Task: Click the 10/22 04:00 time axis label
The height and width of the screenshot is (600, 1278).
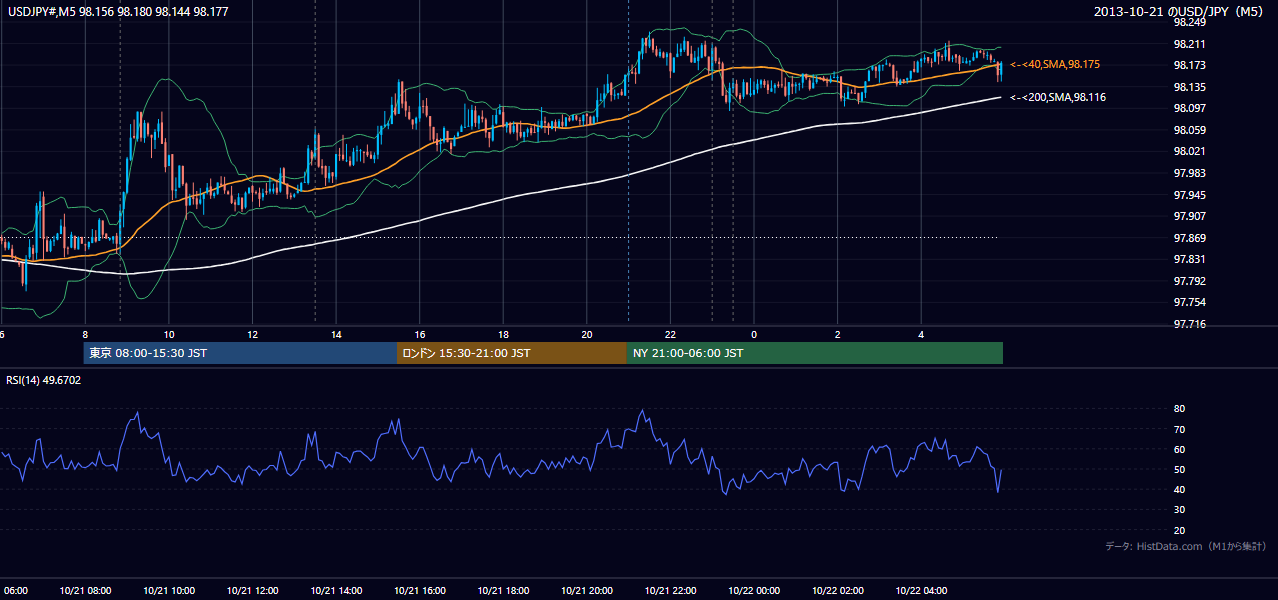Action: (x=922, y=591)
